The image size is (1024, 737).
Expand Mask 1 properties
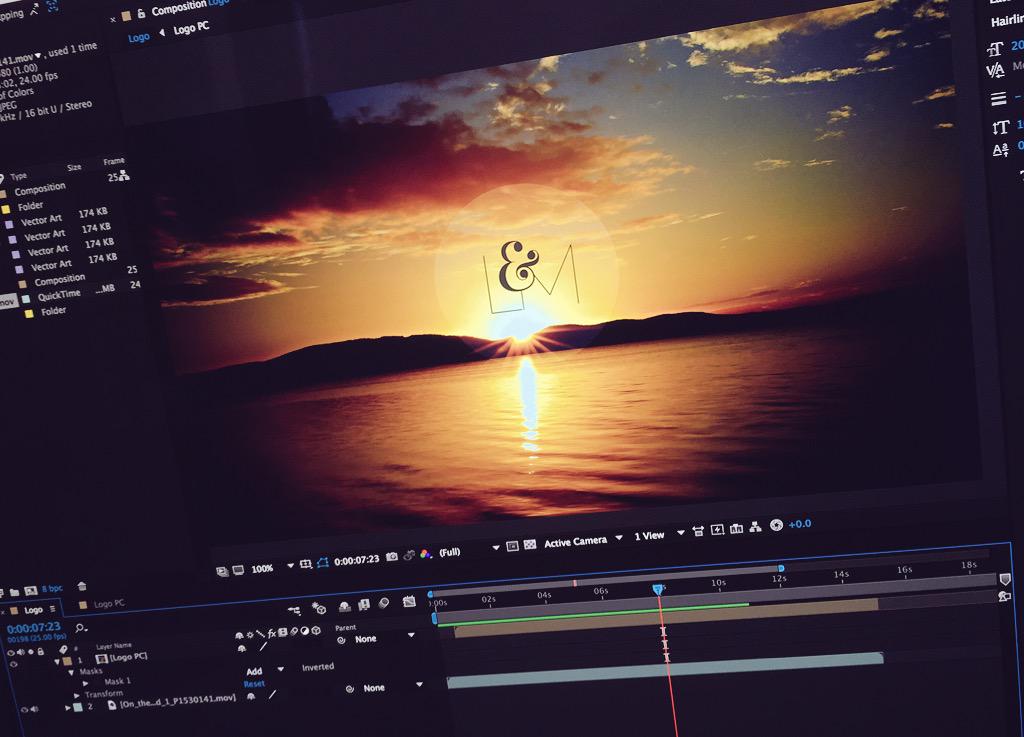[x=85, y=683]
